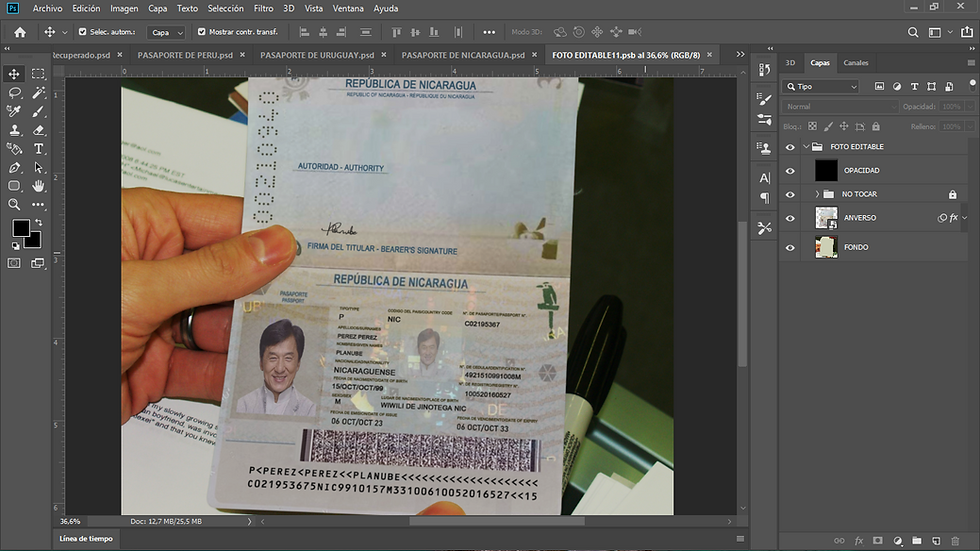Screen dimensions: 980x551
Task: Select the Brush tool
Action: point(38,111)
